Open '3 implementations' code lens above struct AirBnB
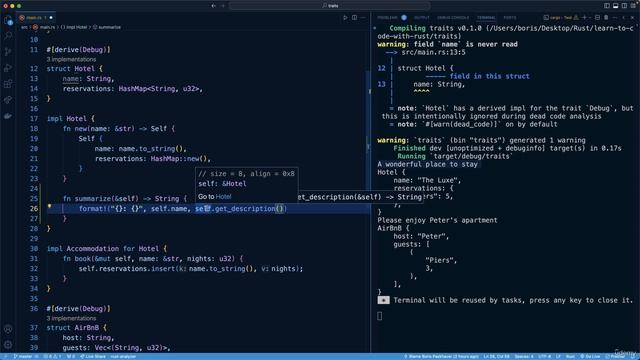Image resolution: width=640 pixels, height=360 pixels. pyautogui.click(x=71, y=318)
